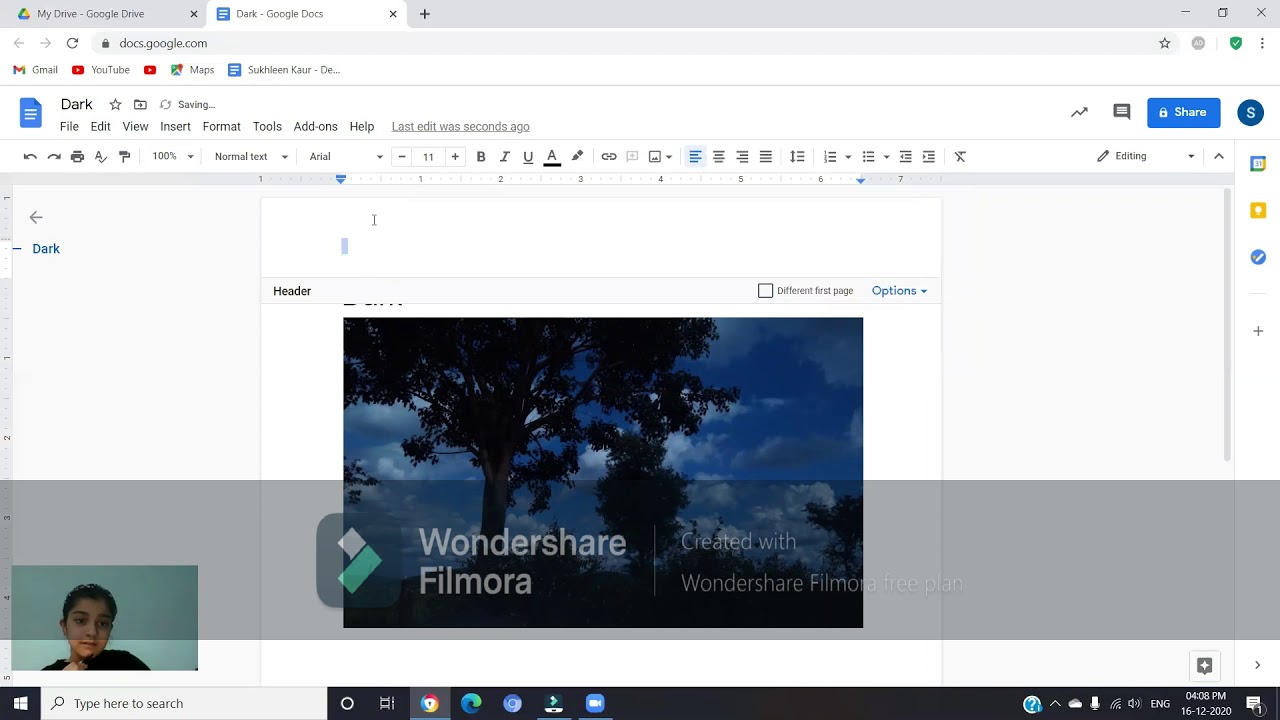Open the Format menu
Viewport: 1280px width, 720px height.
[221, 126]
